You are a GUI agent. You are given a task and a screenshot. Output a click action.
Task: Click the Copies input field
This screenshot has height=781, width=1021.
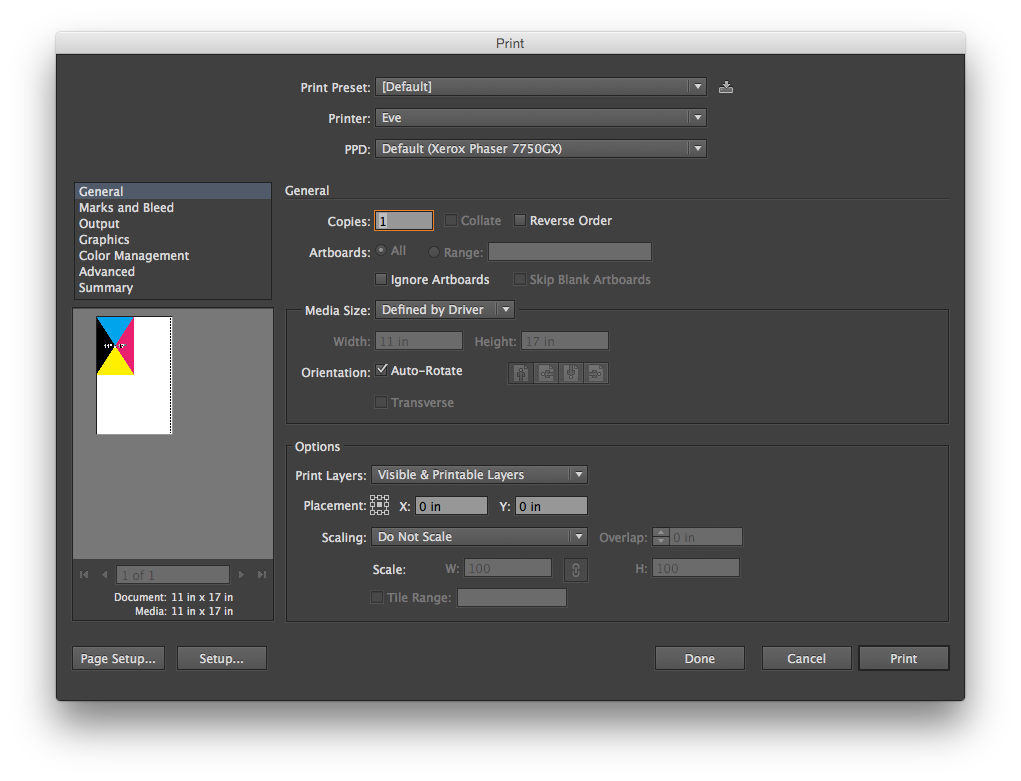point(403,220)
